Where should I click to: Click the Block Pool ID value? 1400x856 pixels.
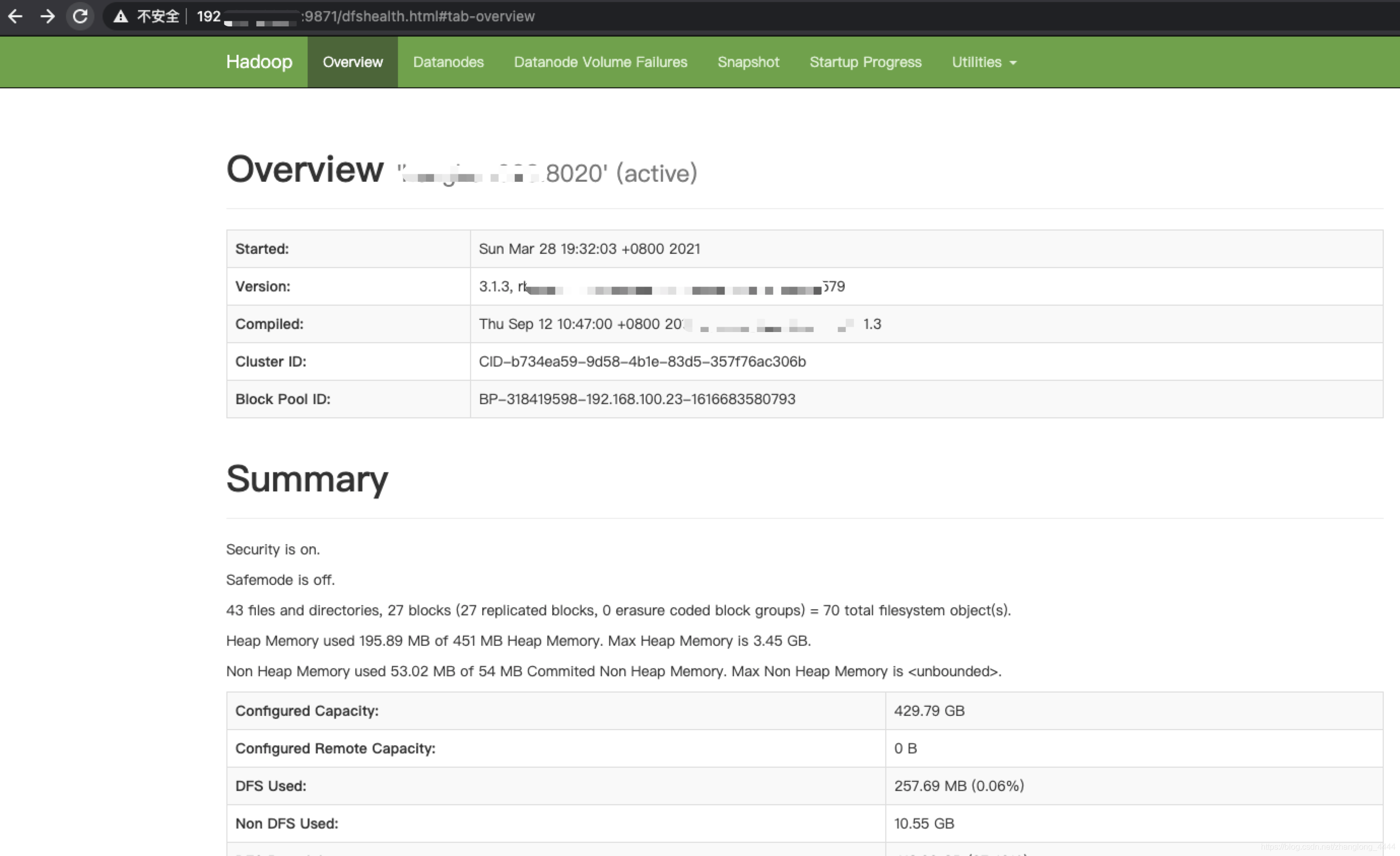click(x=636, y=399)
